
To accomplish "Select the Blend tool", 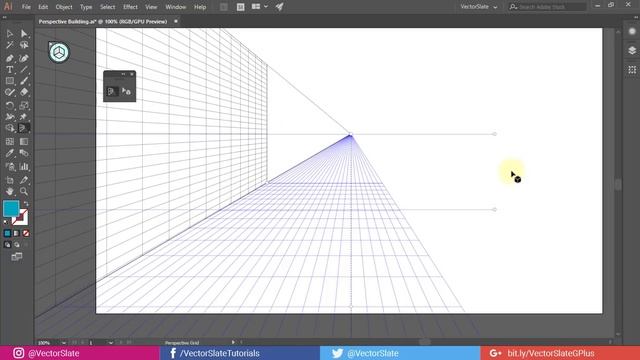I will click(x=24, y=153).
